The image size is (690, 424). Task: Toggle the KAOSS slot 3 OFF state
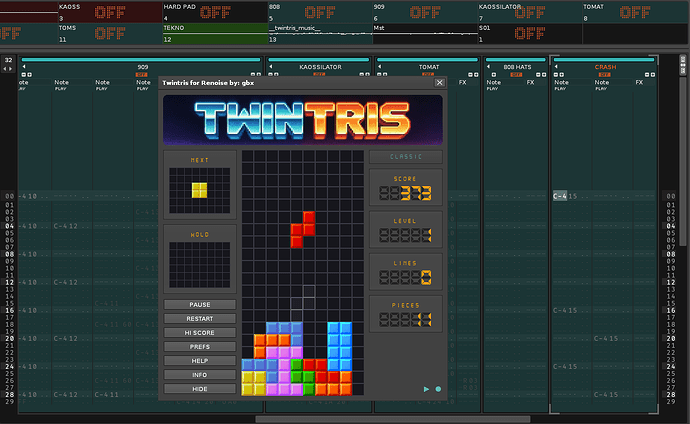110,12
